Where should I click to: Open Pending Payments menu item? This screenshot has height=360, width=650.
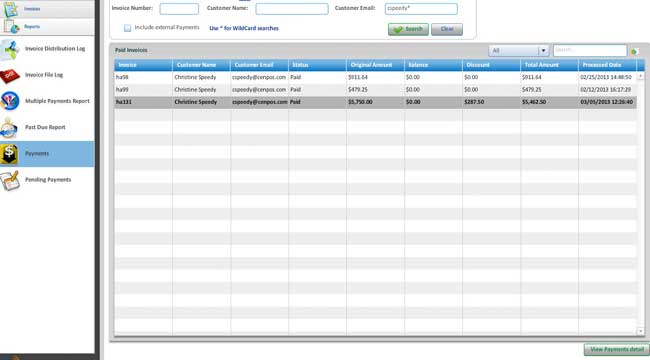pyautogui.click(x=48, y=180)
